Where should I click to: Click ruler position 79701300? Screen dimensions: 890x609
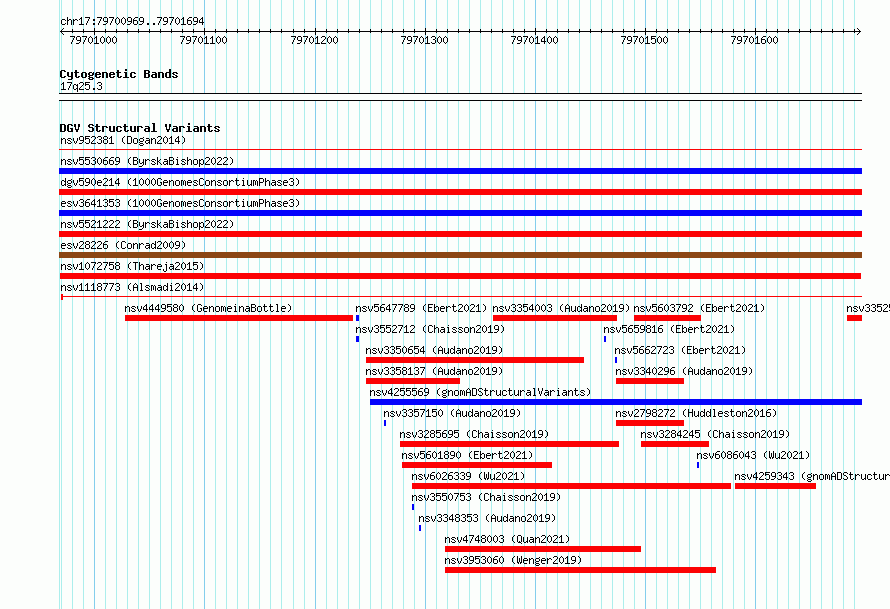click(x=425, y=40)
